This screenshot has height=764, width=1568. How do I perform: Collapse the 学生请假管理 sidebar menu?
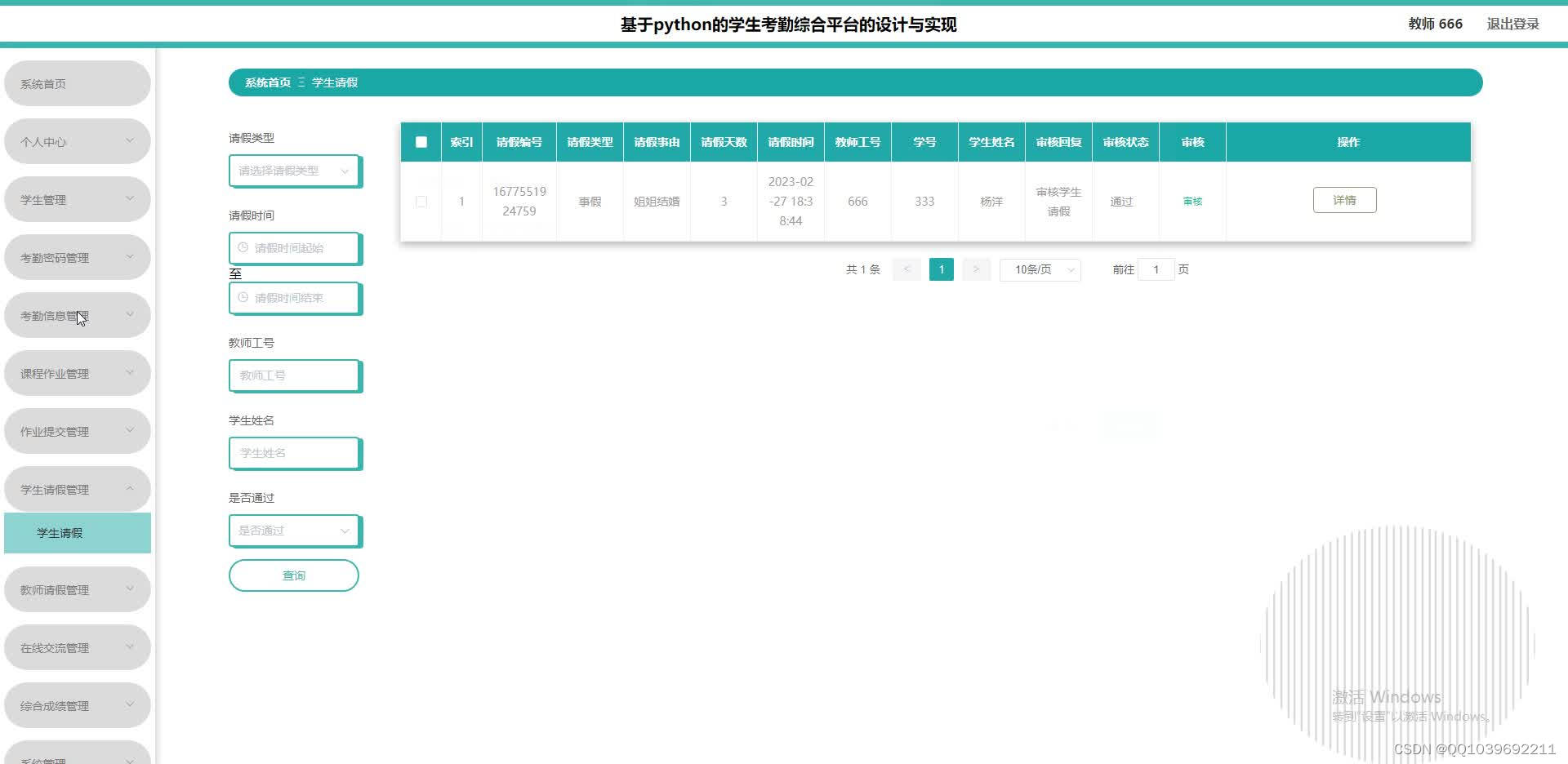point(78,489)
